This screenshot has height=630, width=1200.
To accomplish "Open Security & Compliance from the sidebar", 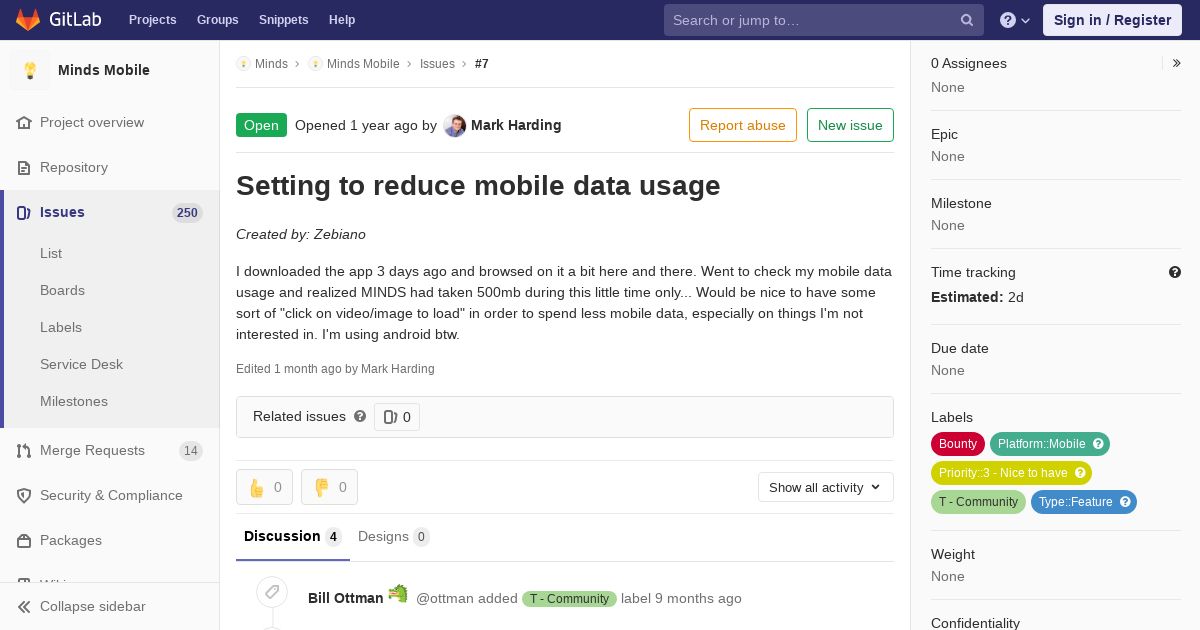I will (x=110, y=495).
